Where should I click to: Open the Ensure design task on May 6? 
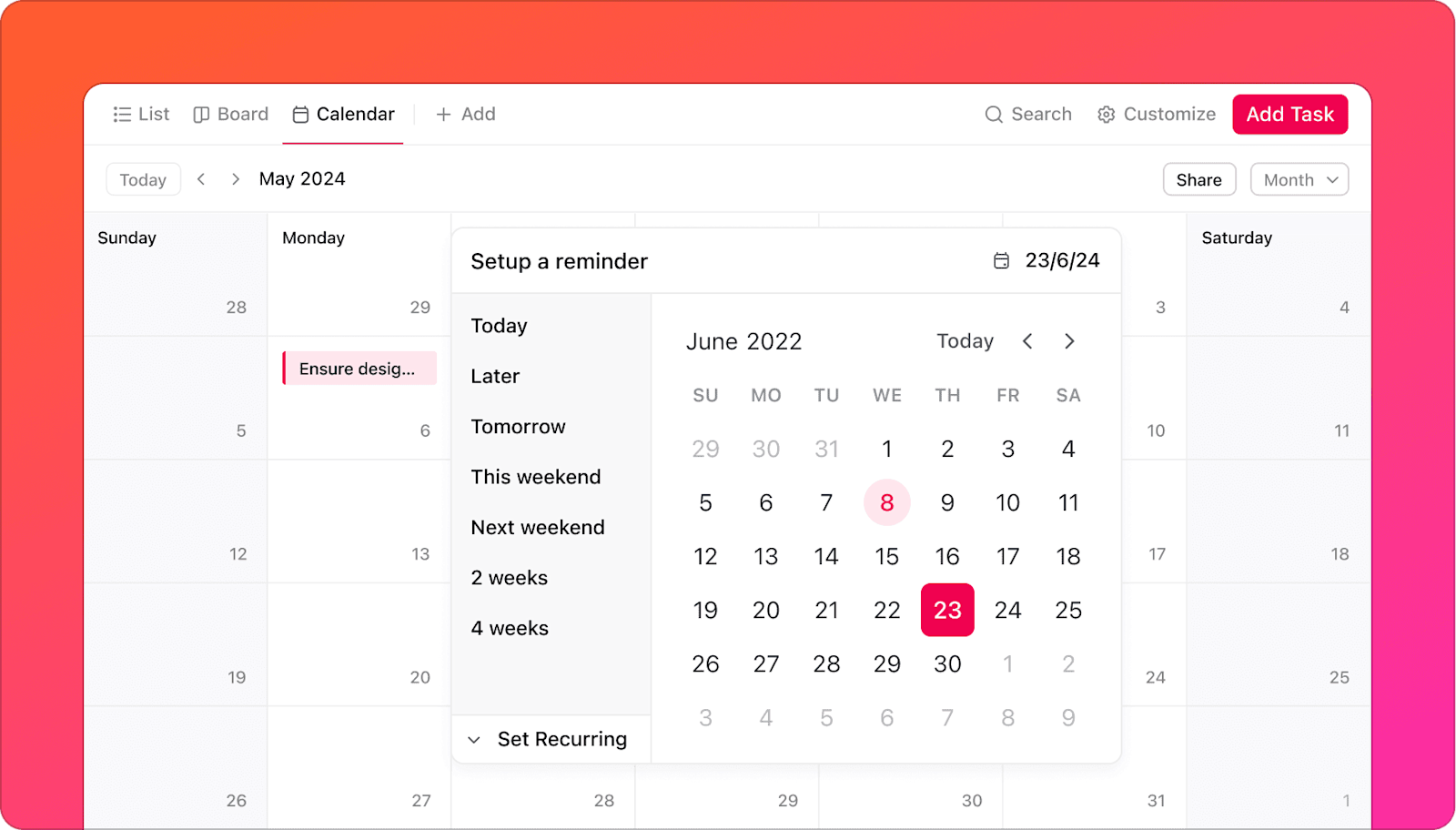pos(359,368)
